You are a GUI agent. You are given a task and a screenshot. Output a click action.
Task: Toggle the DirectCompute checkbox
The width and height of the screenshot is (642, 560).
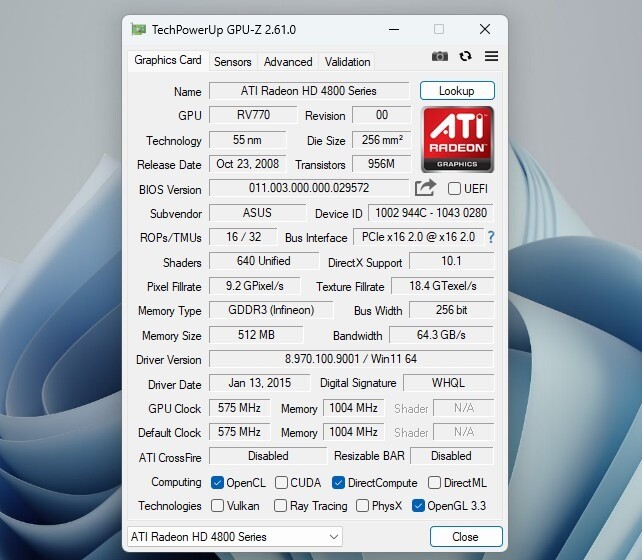click(338, 483)
